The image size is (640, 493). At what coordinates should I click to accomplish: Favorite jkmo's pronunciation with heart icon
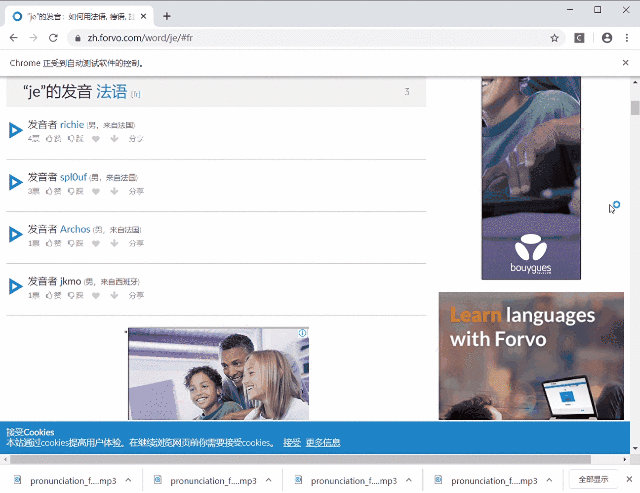pos(98,295)
